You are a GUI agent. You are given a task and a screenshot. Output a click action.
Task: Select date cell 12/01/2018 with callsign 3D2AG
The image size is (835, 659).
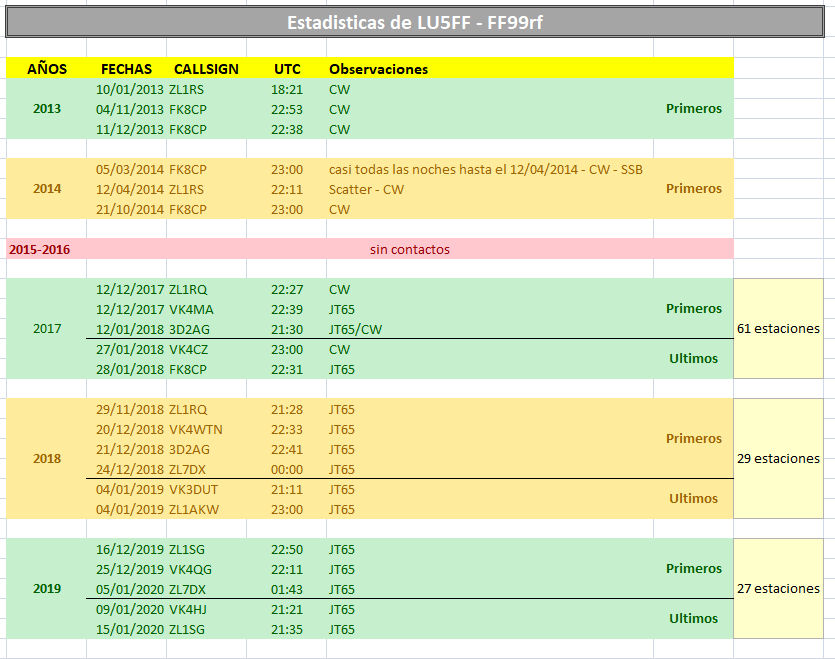[x=129, y=329]
